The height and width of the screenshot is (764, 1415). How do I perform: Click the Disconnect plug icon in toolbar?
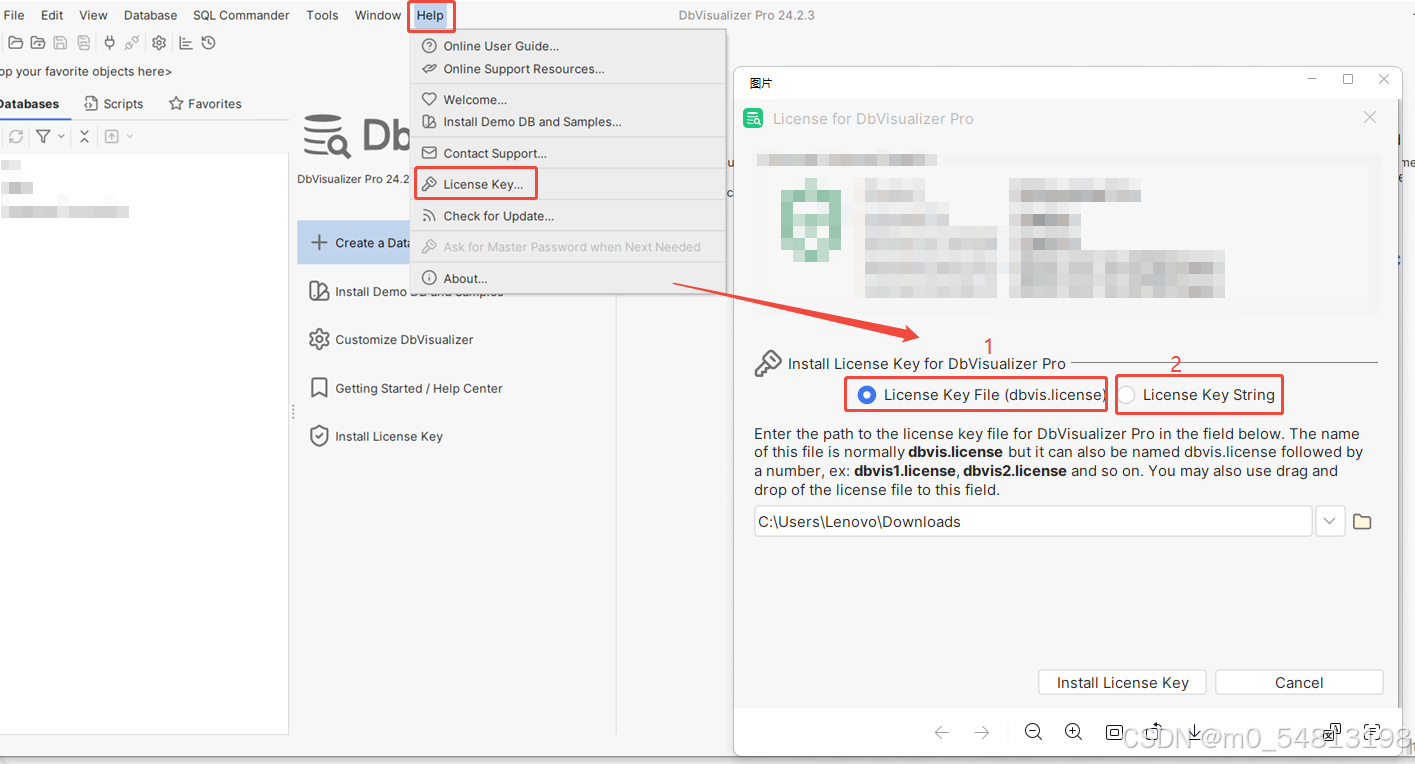132,43
